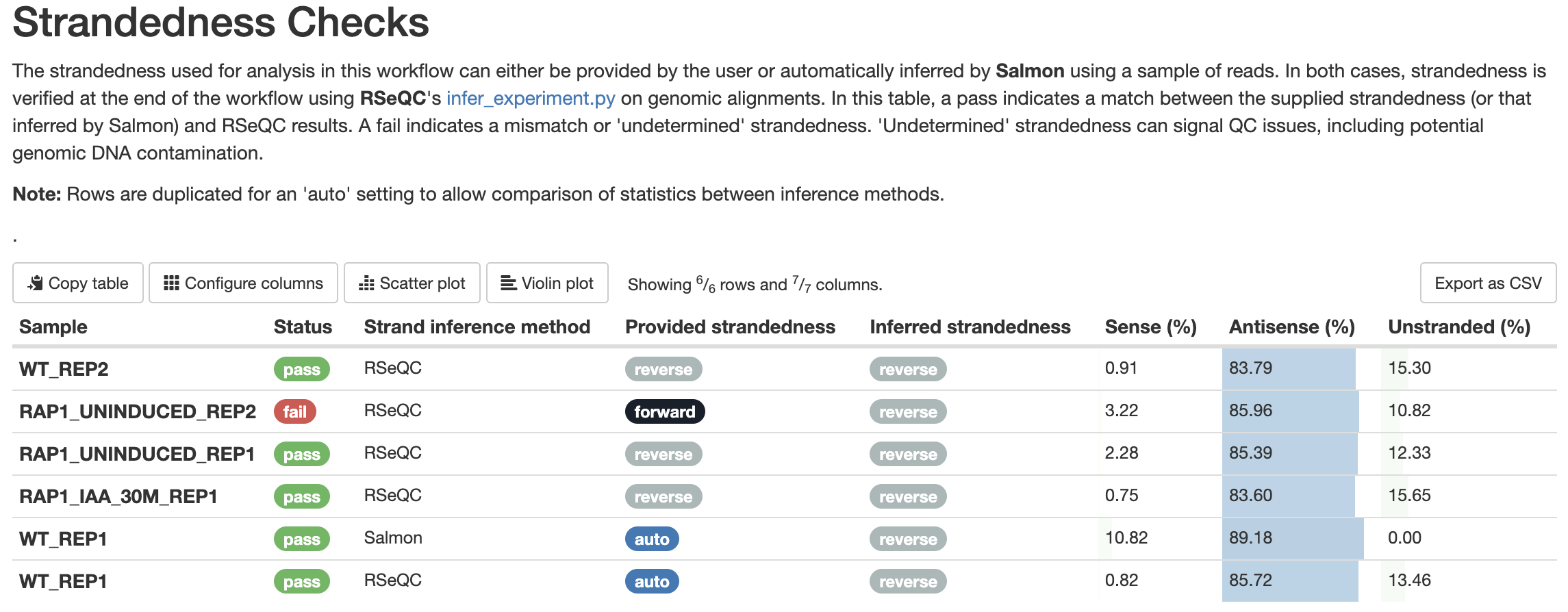The width and height of the screenshot is (1568, 612).
Task: Open the infer_experiment.py link
Action: (530, 98)
